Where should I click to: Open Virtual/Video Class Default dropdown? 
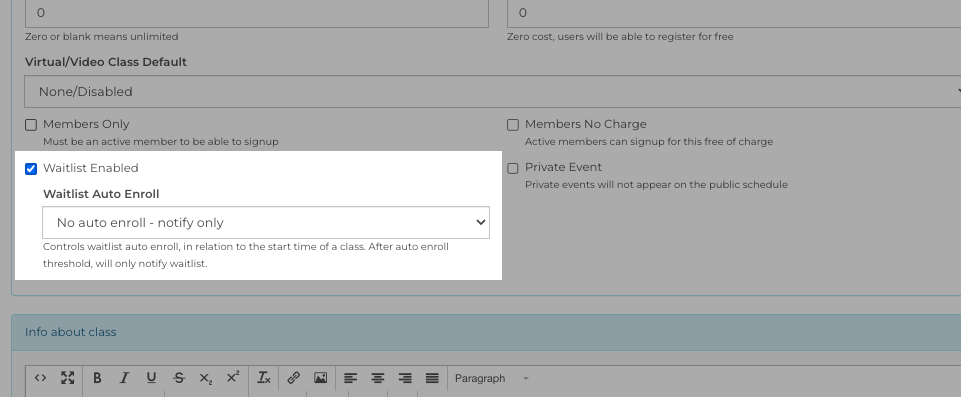pos(493,91)
